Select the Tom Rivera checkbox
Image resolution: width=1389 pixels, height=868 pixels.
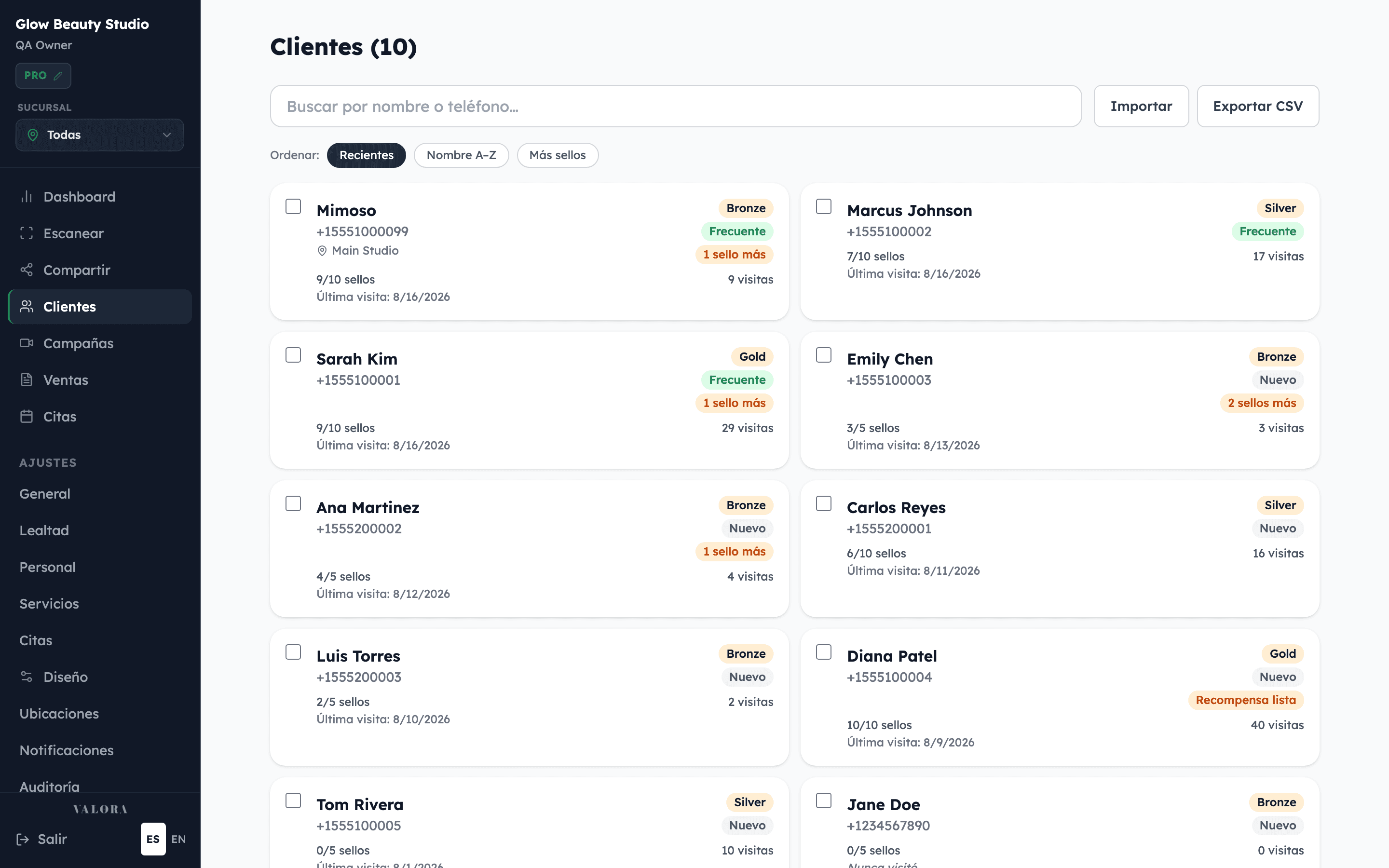(x=293, y=801)
